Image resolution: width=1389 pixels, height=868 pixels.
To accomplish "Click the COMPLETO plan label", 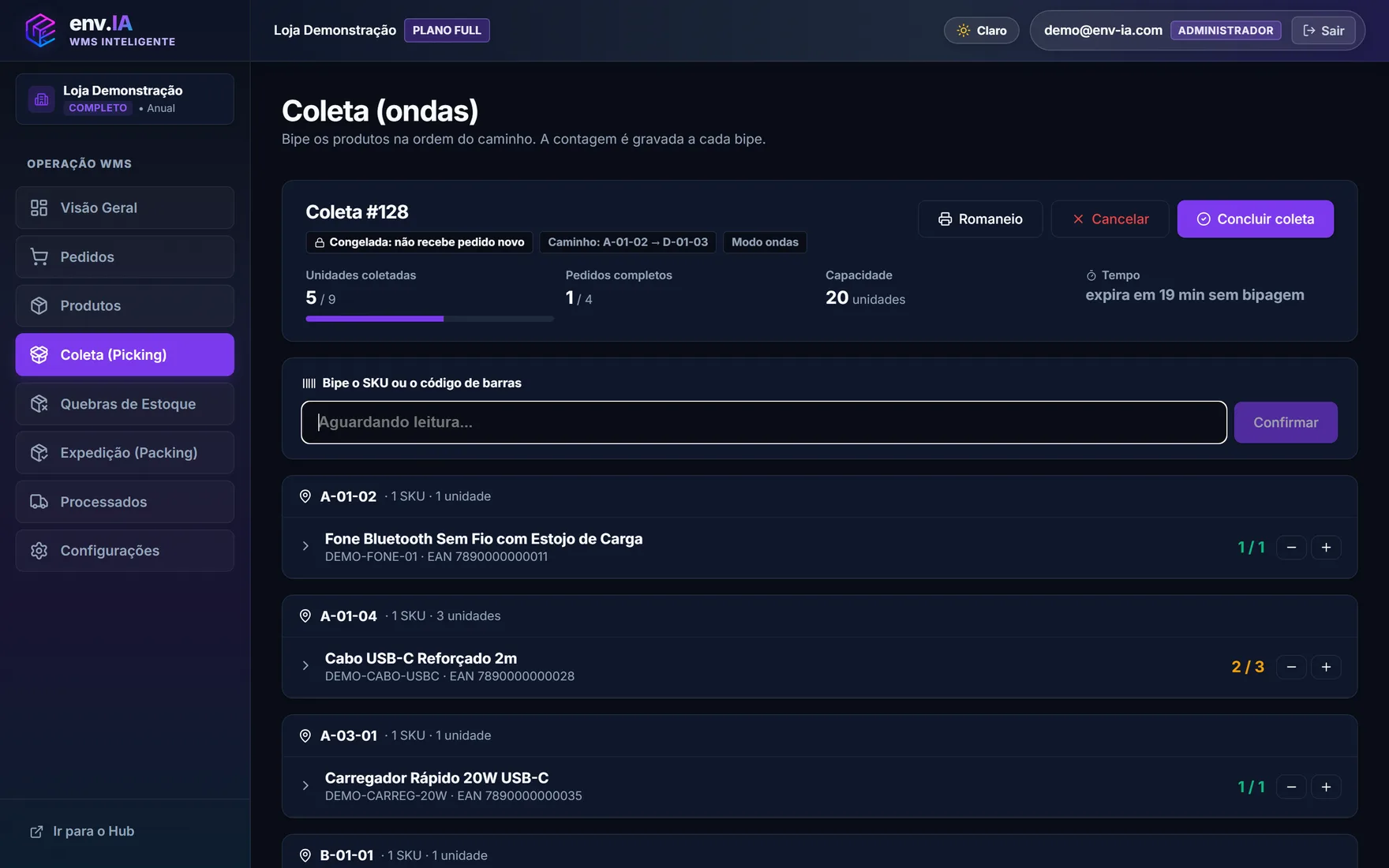I will coord(98,108).
